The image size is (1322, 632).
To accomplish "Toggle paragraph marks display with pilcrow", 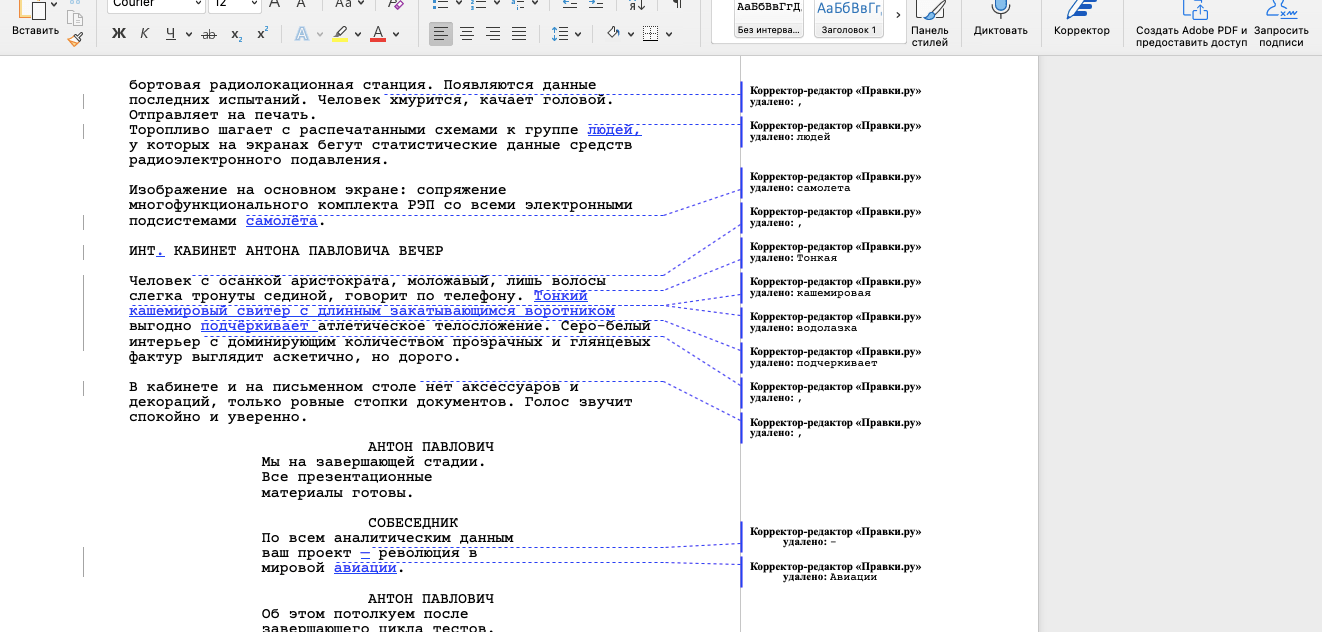I will click(x=677, y=5).
